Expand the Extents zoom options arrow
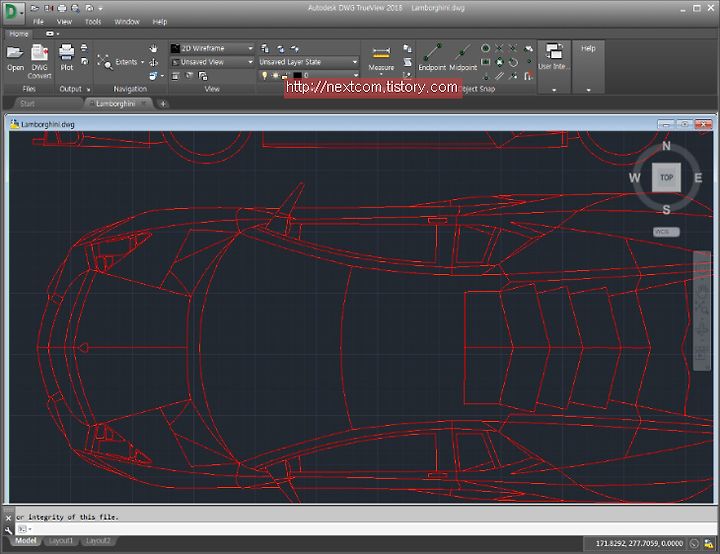The height and width of the screenshot is (554, 720). (x=142, y=62)
